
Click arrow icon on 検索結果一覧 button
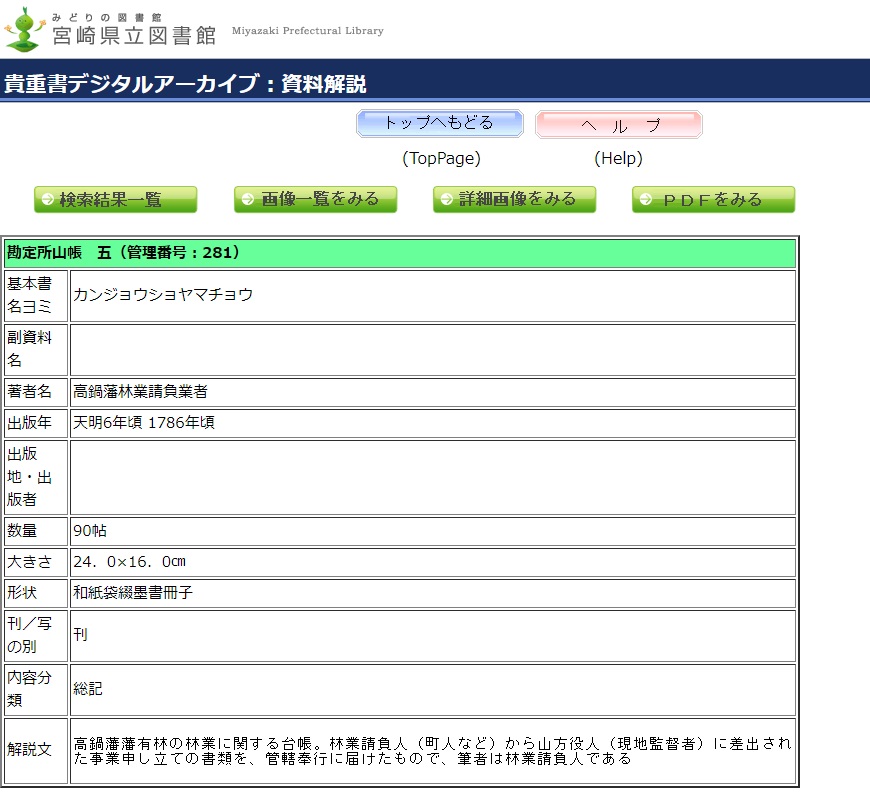48,199
